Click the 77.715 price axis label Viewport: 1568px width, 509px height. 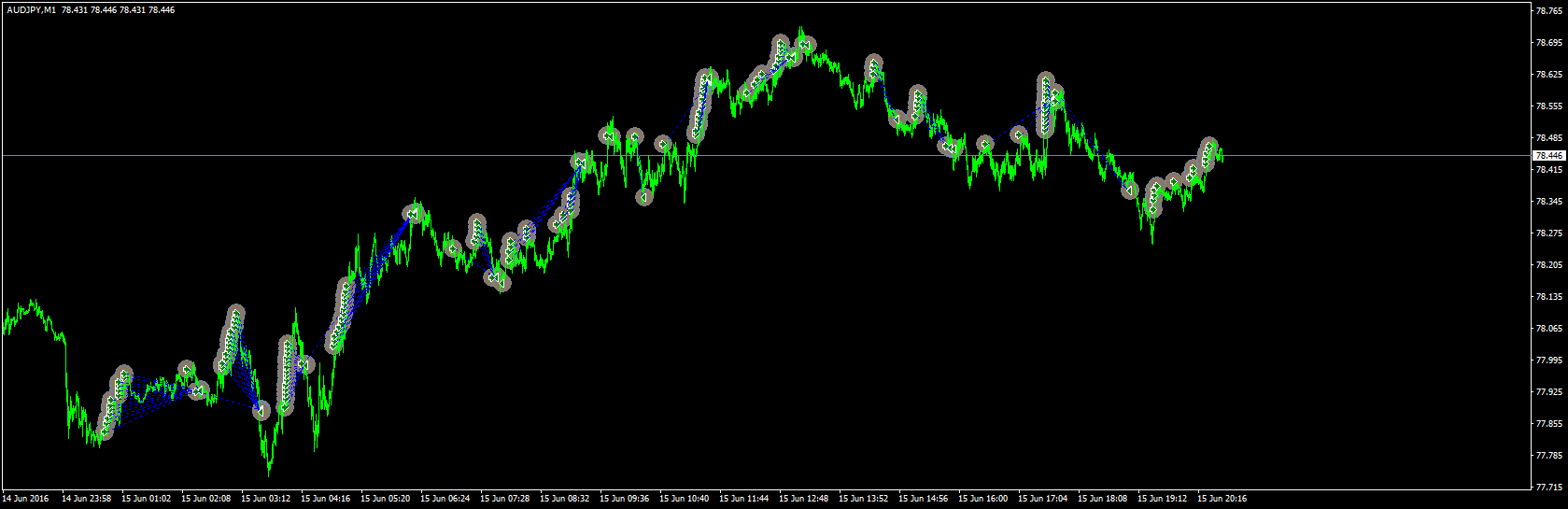pos(1549,488)
